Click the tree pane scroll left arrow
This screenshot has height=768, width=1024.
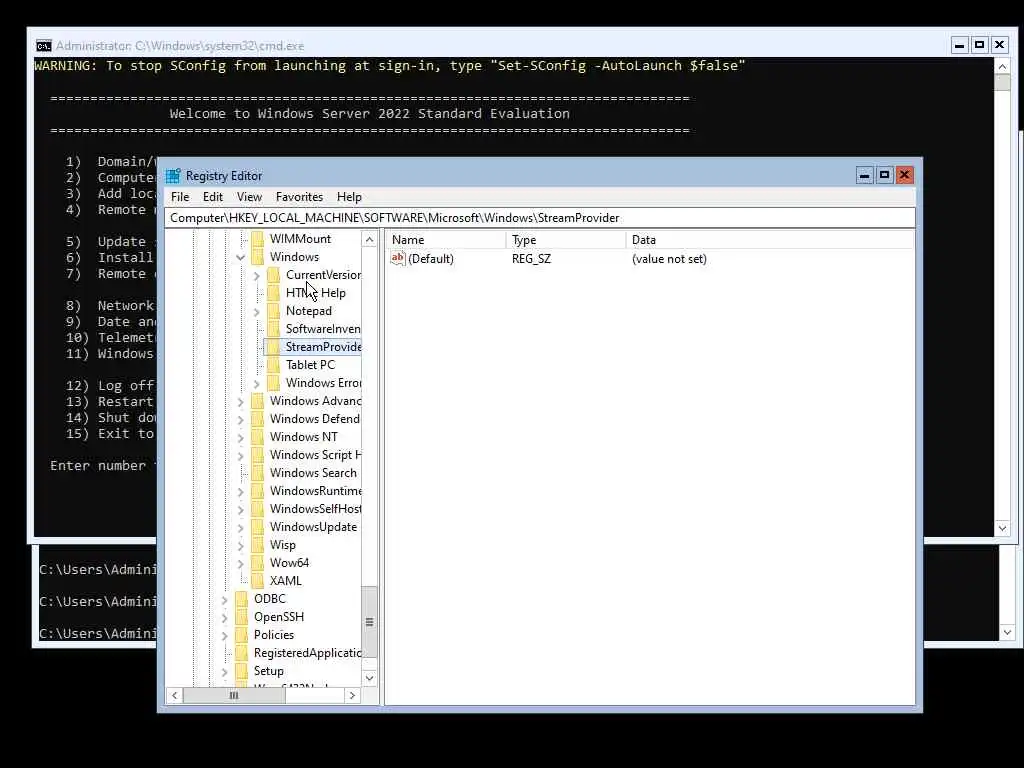point(174,696)
